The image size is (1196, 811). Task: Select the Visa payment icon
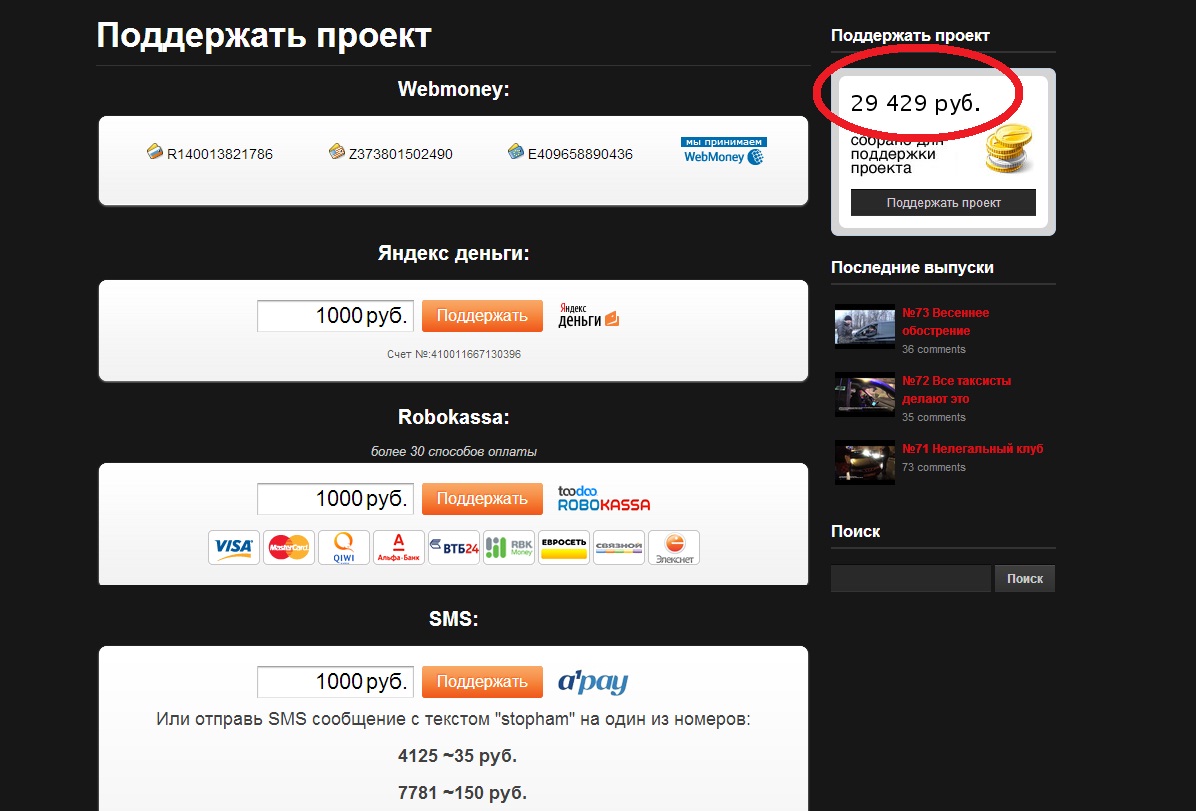coord(234,547)
